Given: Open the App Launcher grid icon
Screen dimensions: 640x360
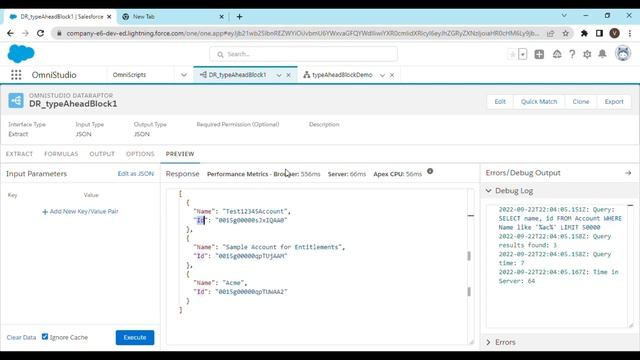Looking at the screenshot, I should point(16,75).
